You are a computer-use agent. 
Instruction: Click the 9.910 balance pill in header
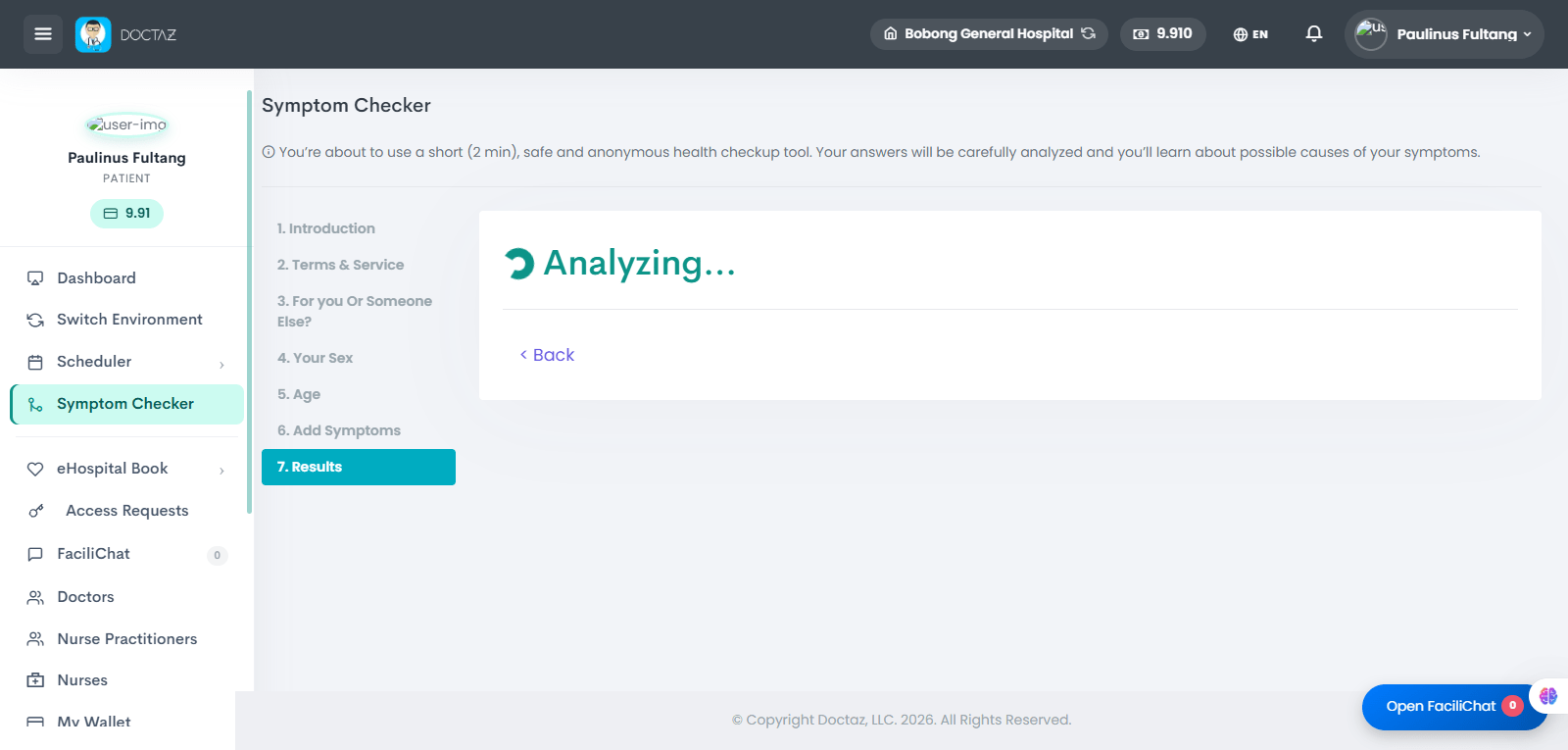(1163, 34)
